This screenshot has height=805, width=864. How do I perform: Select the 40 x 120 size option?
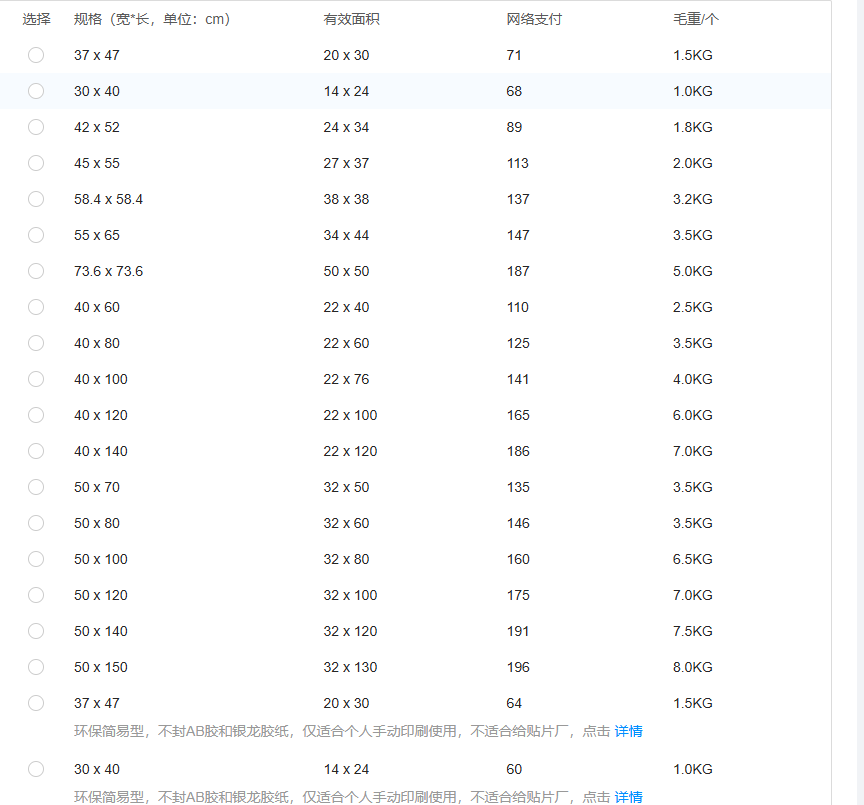pyautogui.click(x=36, y=415)
